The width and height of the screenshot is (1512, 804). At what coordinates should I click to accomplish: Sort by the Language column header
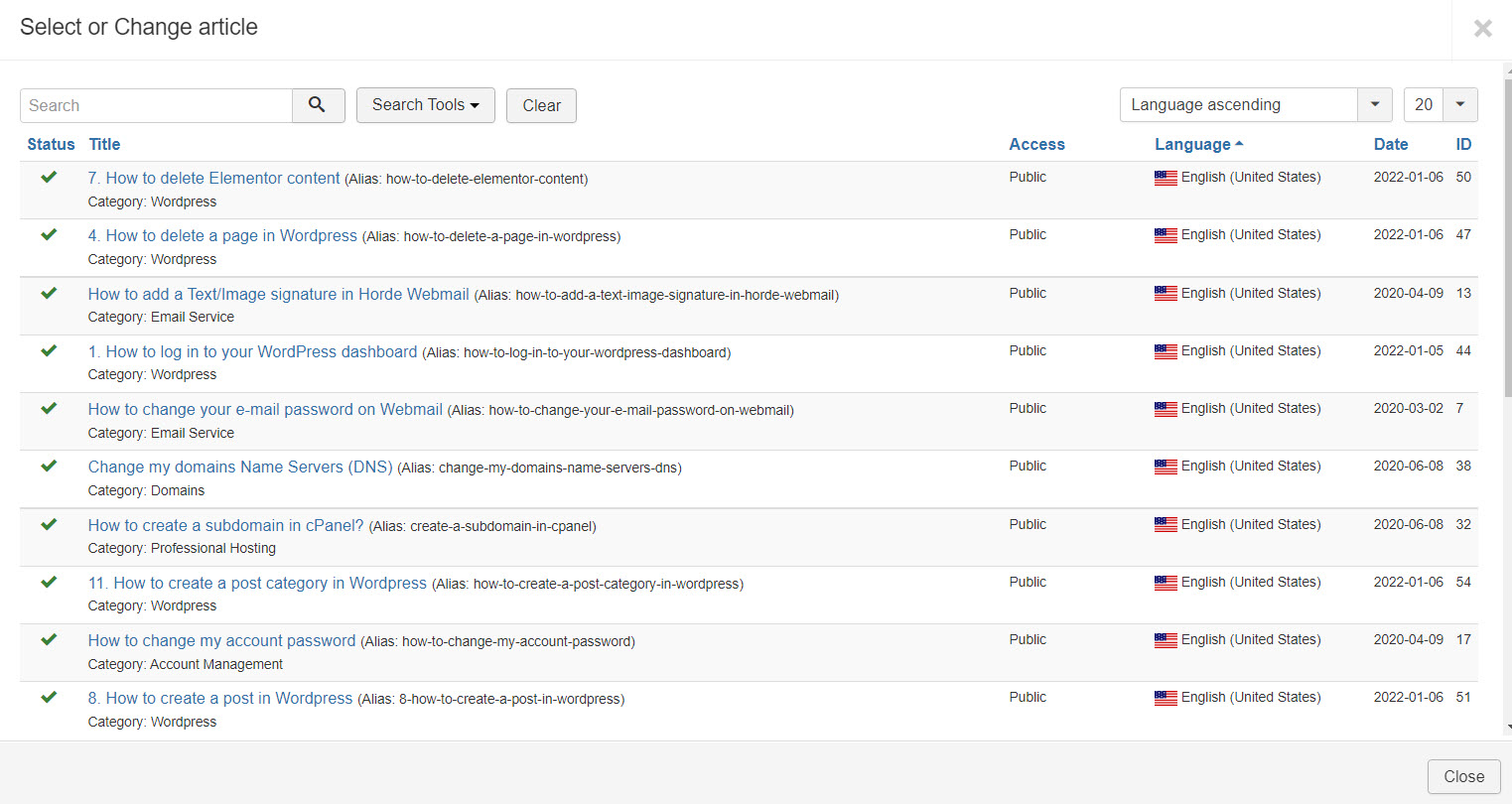(x=1198, y=144)
